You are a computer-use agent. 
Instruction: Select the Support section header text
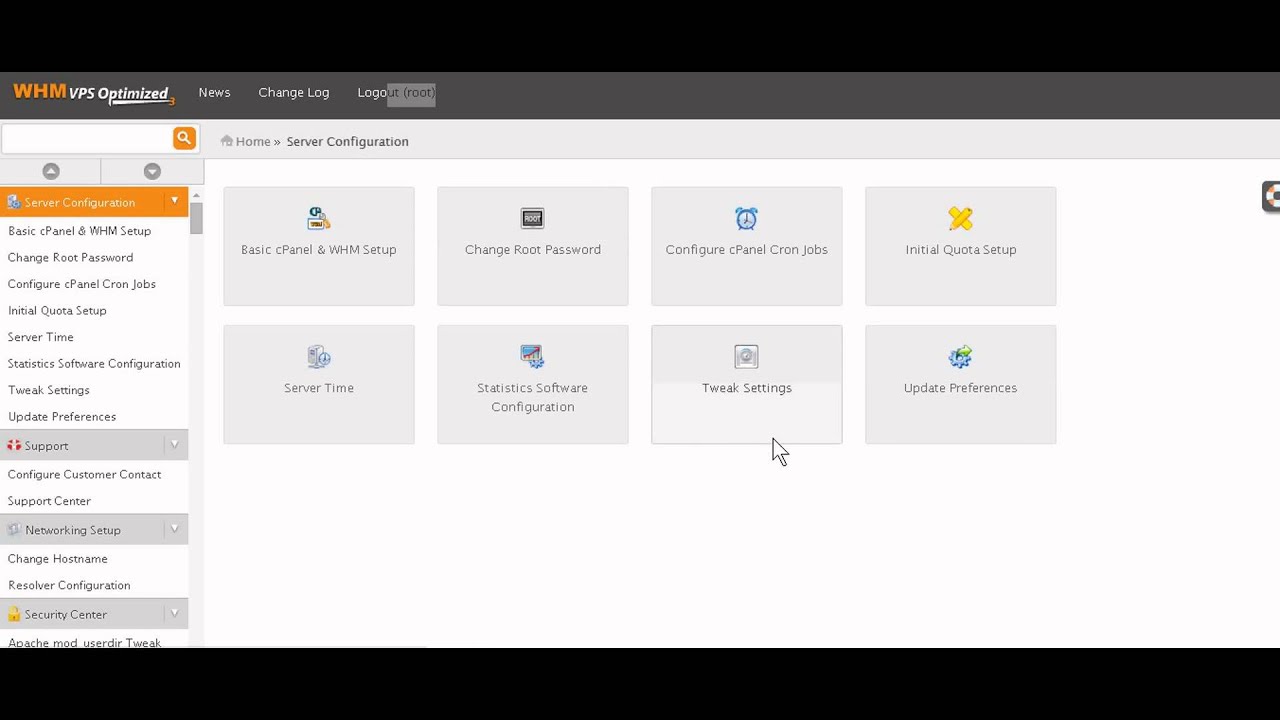47,446
